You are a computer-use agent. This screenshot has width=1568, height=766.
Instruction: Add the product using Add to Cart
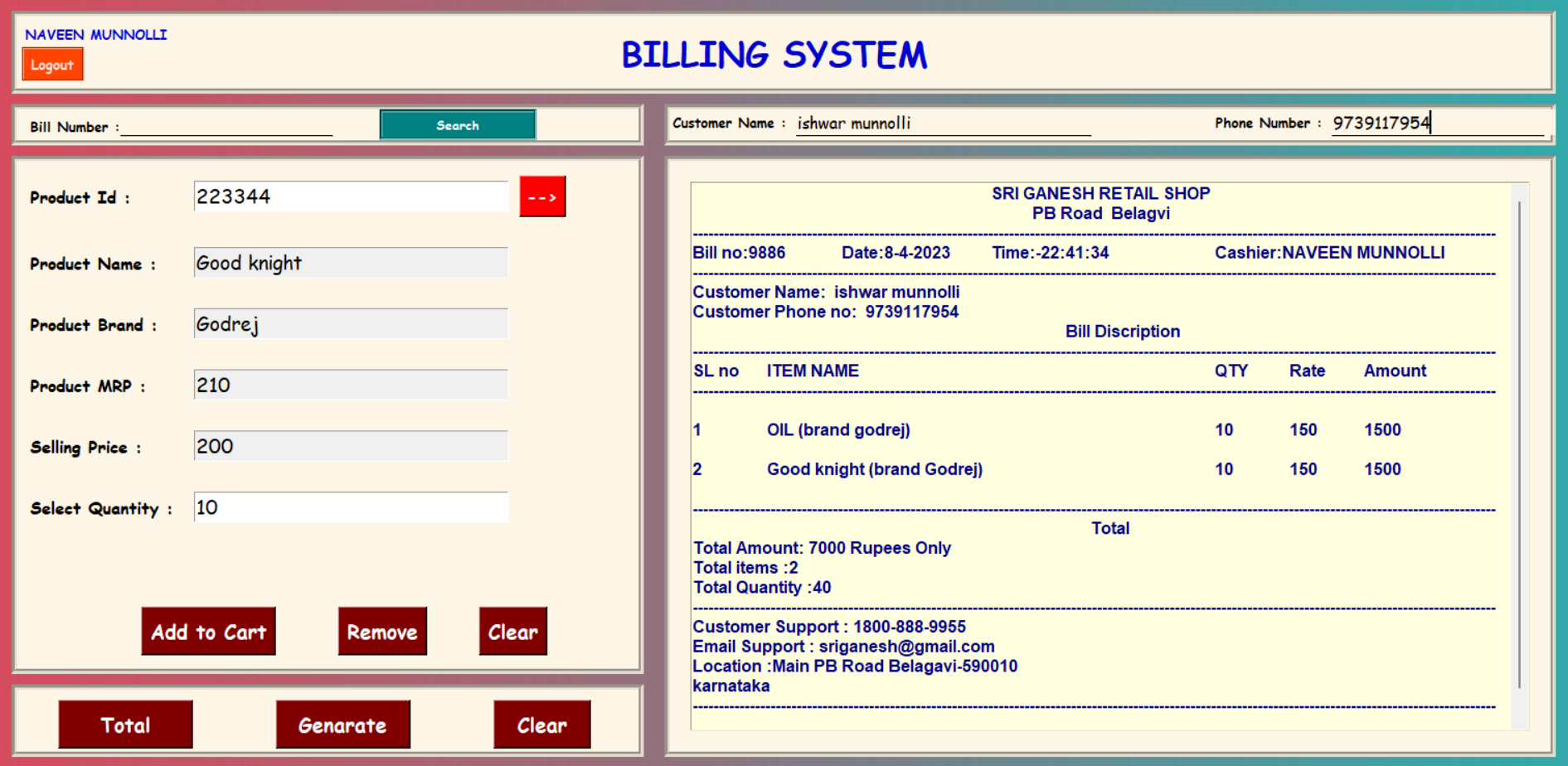(x=208, y=632)
